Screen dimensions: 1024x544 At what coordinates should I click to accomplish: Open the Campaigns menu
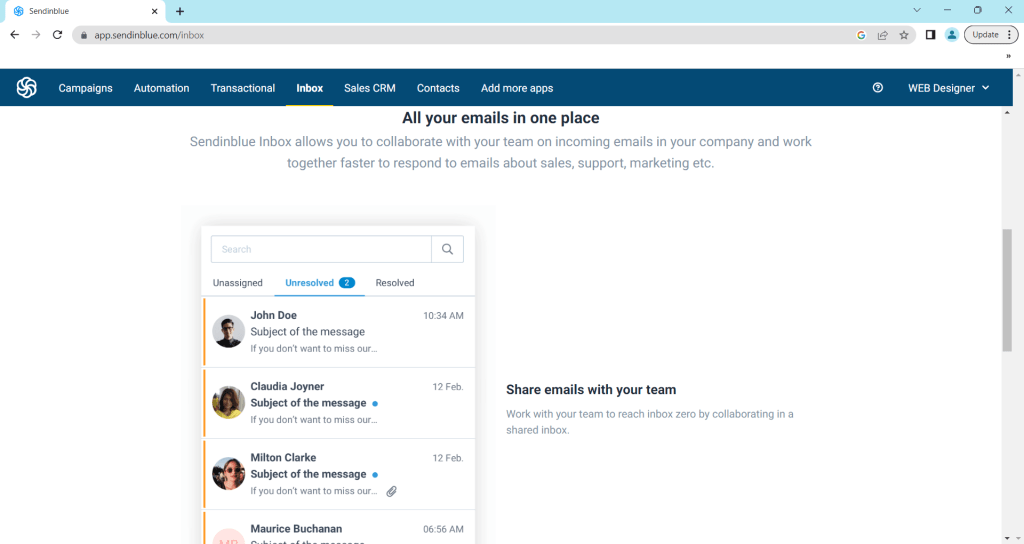click(x=85, y=88)
